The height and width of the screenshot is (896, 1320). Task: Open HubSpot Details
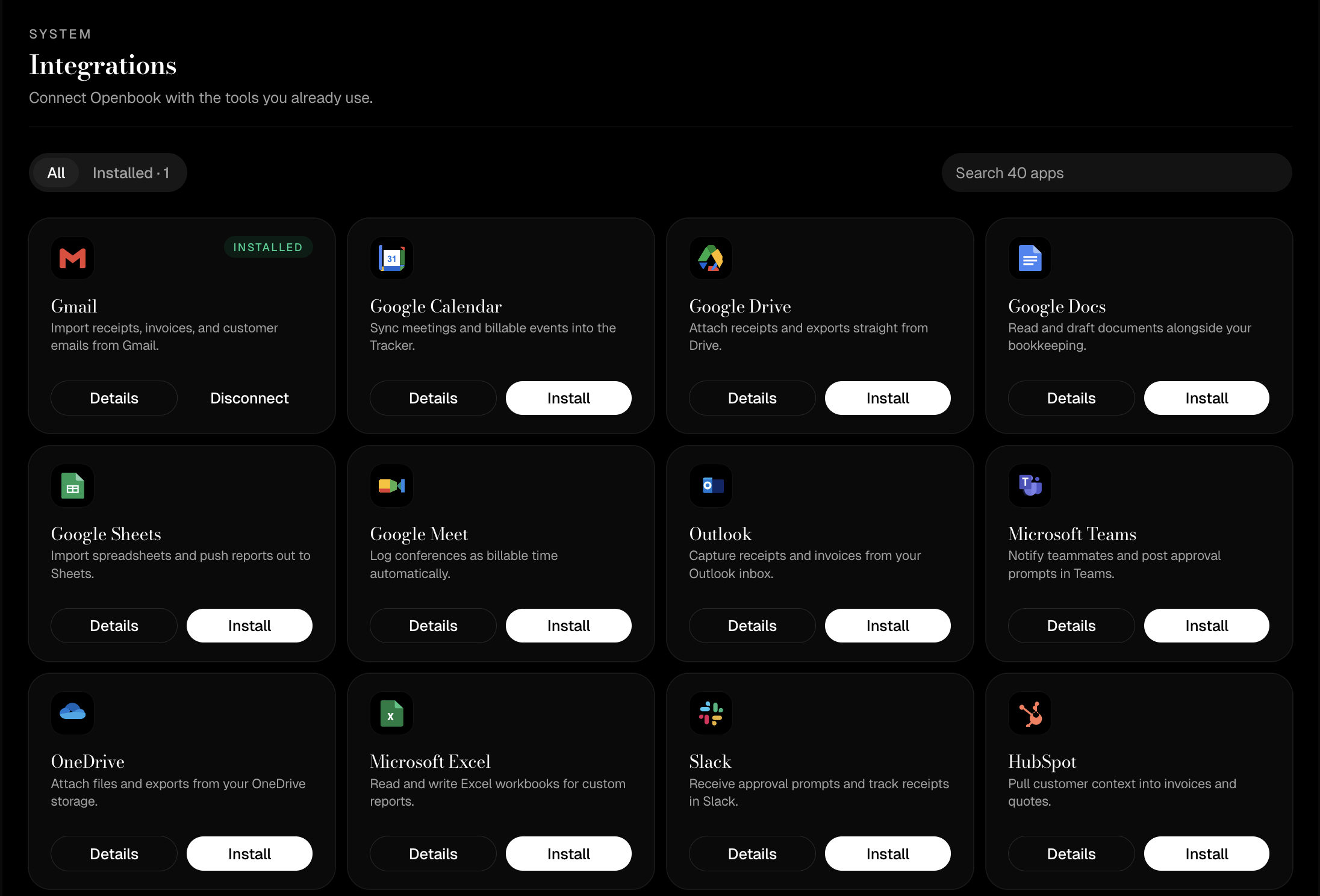point(1071,854)
